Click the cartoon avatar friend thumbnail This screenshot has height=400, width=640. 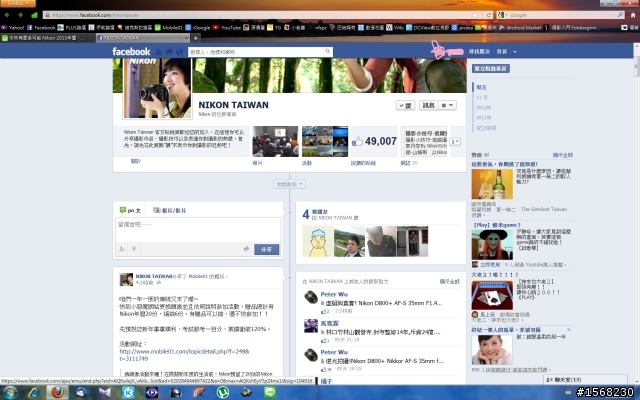click(318, 242)
